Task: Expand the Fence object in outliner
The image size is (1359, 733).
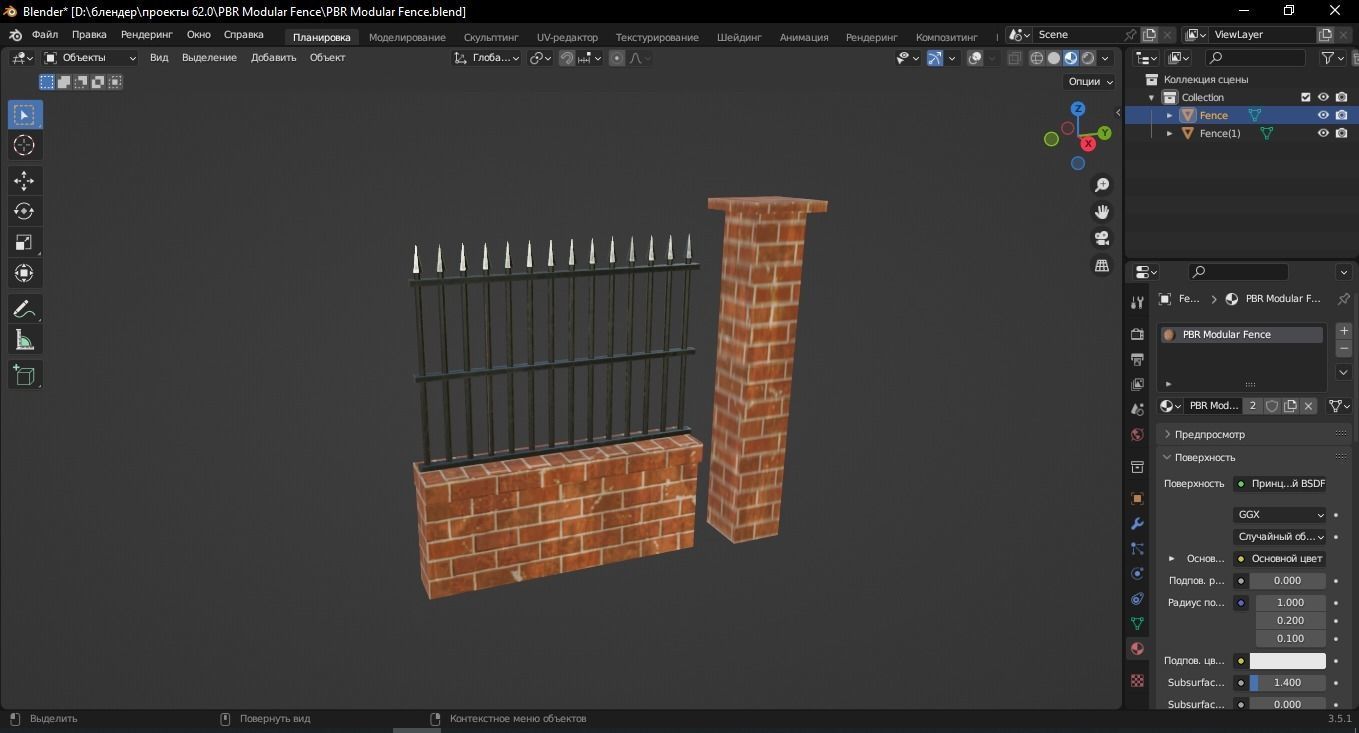Action: 1169,115
